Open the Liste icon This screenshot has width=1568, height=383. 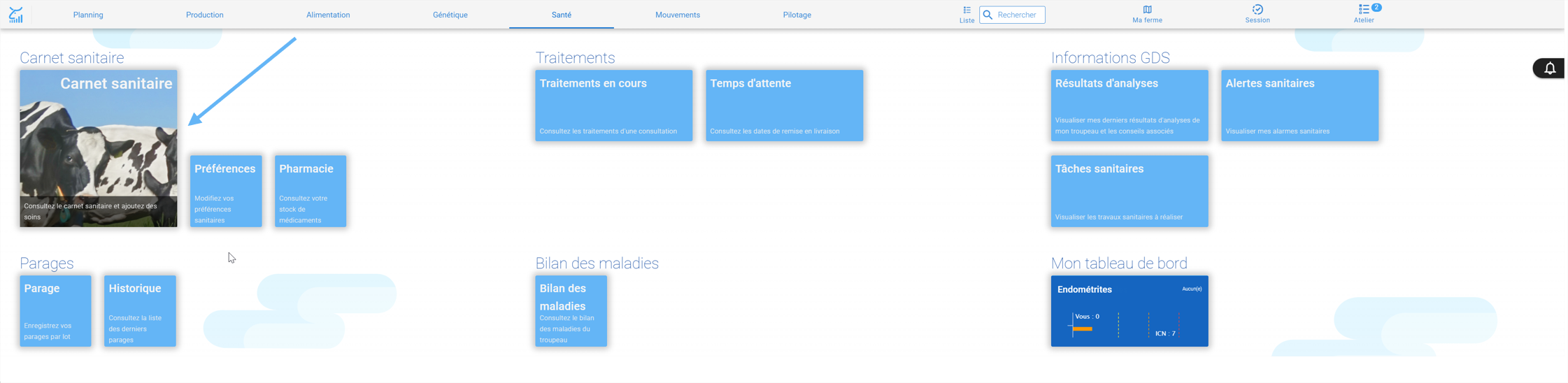[x=967, y=10]
